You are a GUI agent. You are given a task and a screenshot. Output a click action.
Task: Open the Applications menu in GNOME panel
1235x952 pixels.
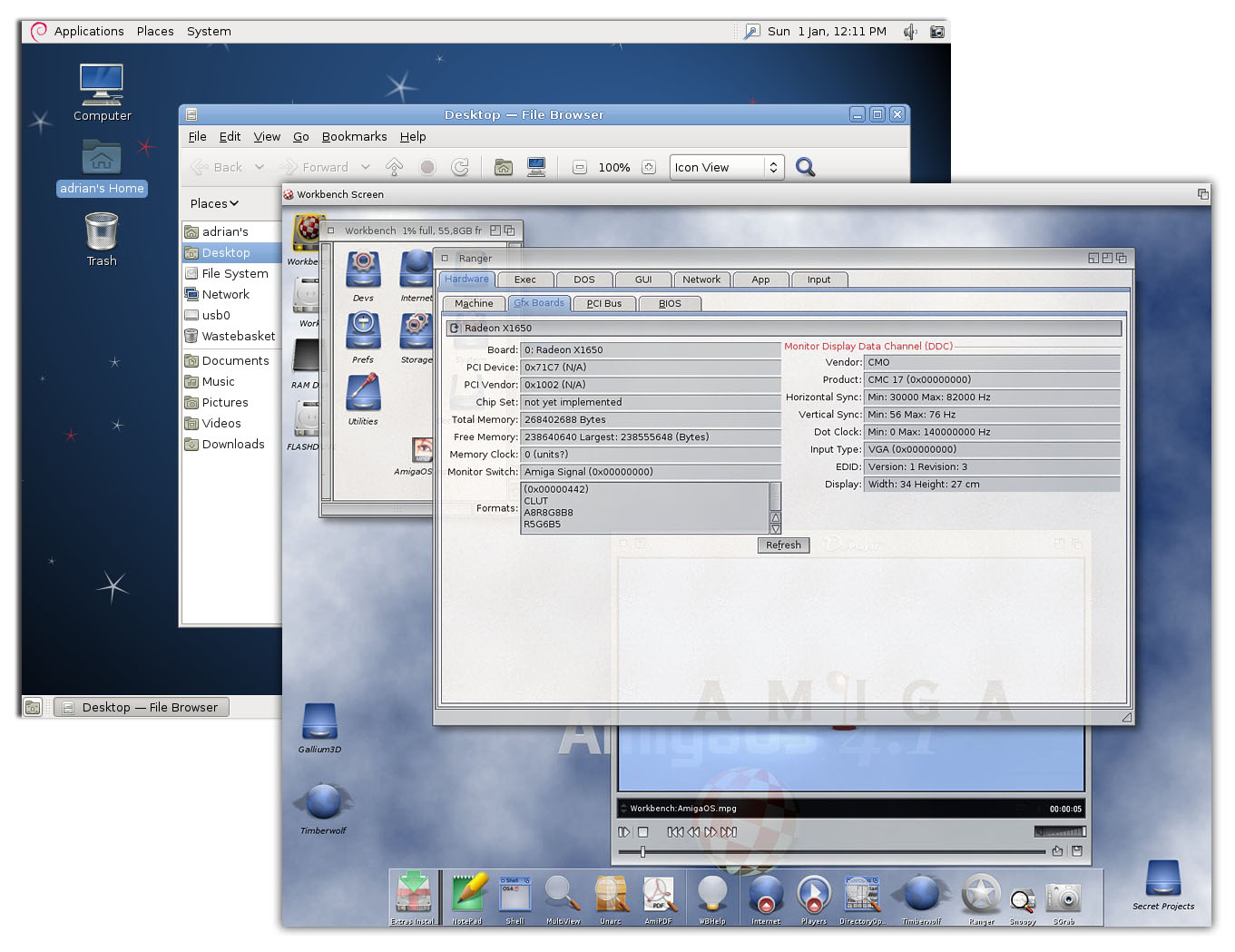[x=89, y=31]
